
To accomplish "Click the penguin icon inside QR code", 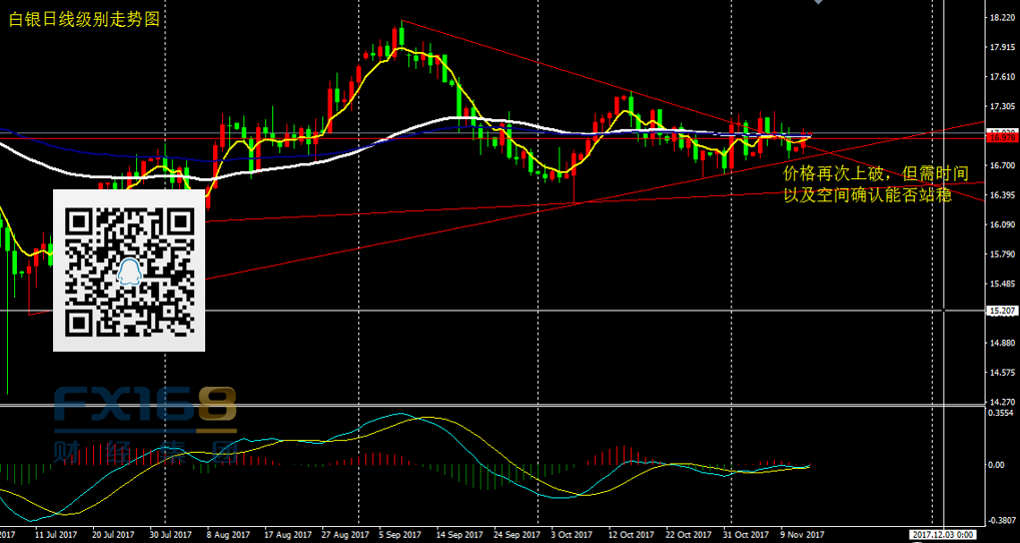I will (x=129, y=270).
